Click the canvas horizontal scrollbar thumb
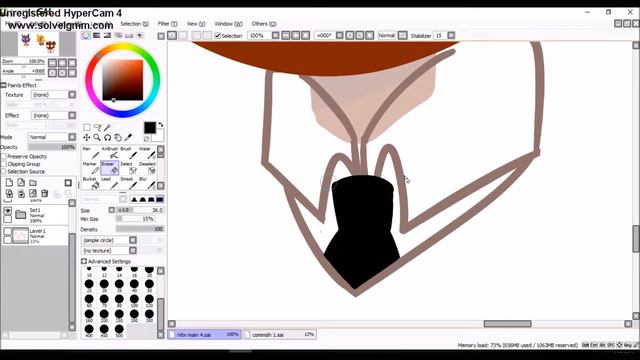Screen dimensions: 640x360 (x=507, y=324)
